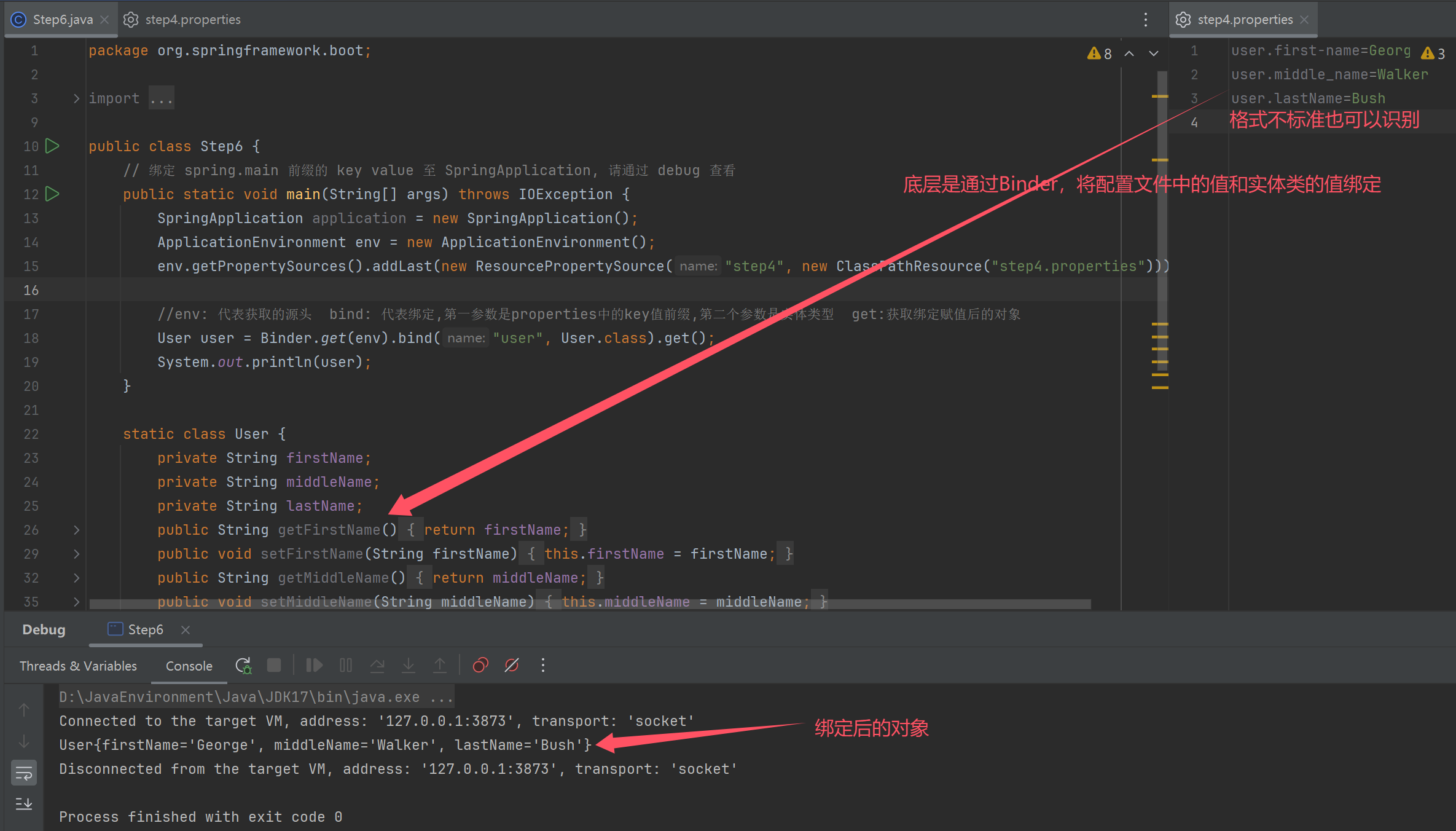The width and height of the screenshot is (1456, 831).
Task: Click warning stripe mark near top of error stripe
Action: click(x=1160, y=96)
